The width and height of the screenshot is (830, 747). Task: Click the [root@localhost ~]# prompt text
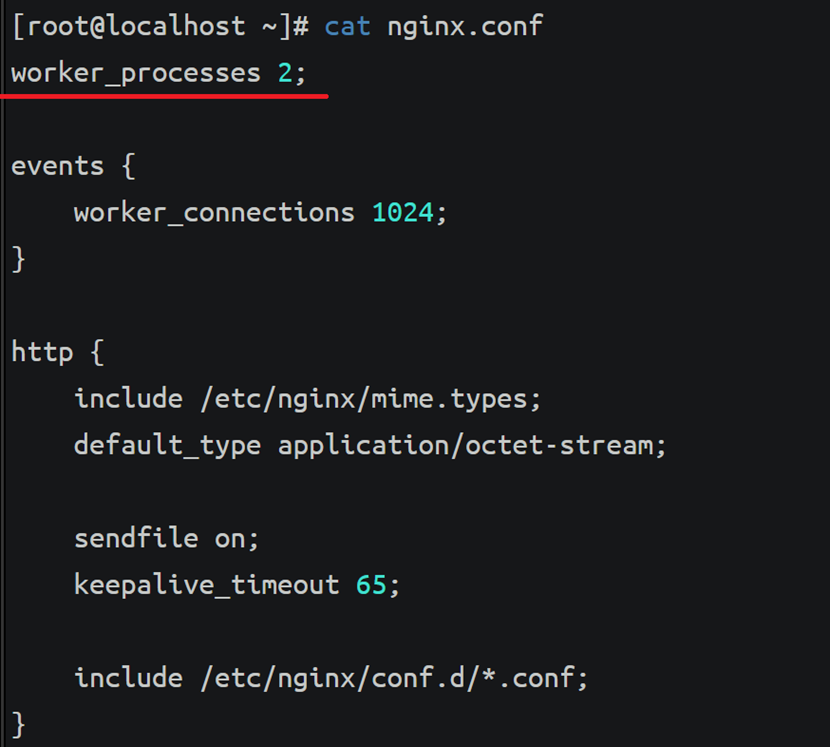[160, 26]
